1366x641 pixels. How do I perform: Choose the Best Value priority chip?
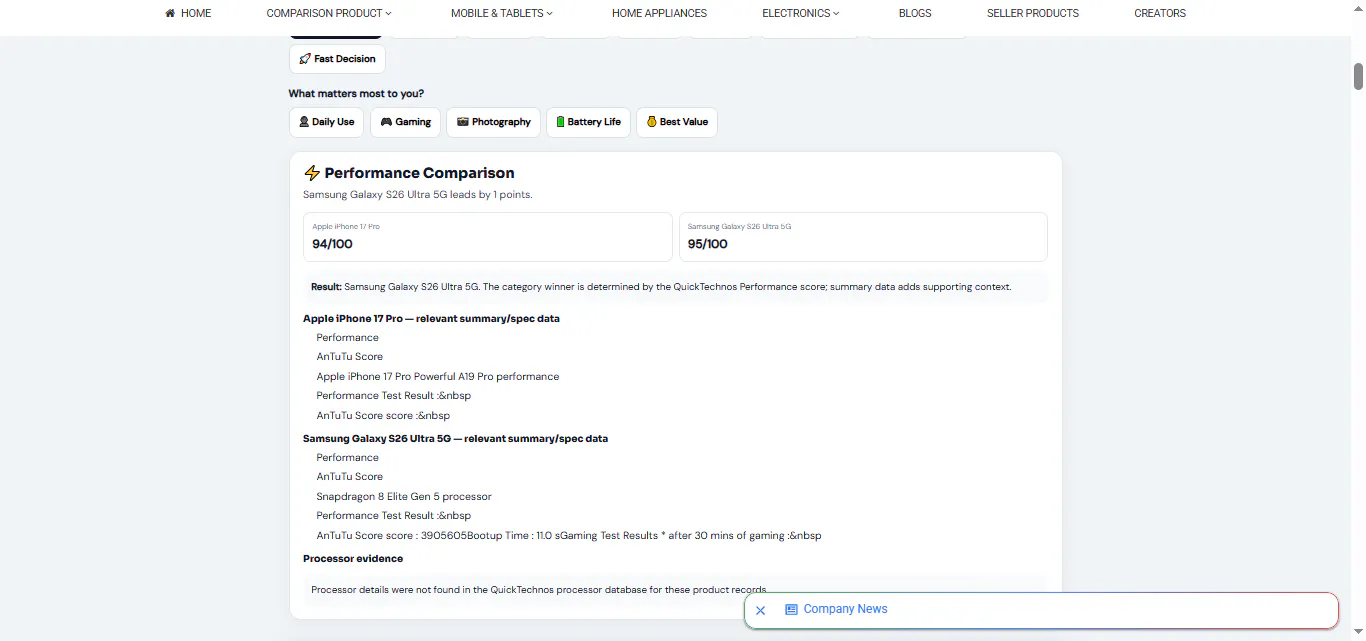pyautogui.click(x=676, y=122)
